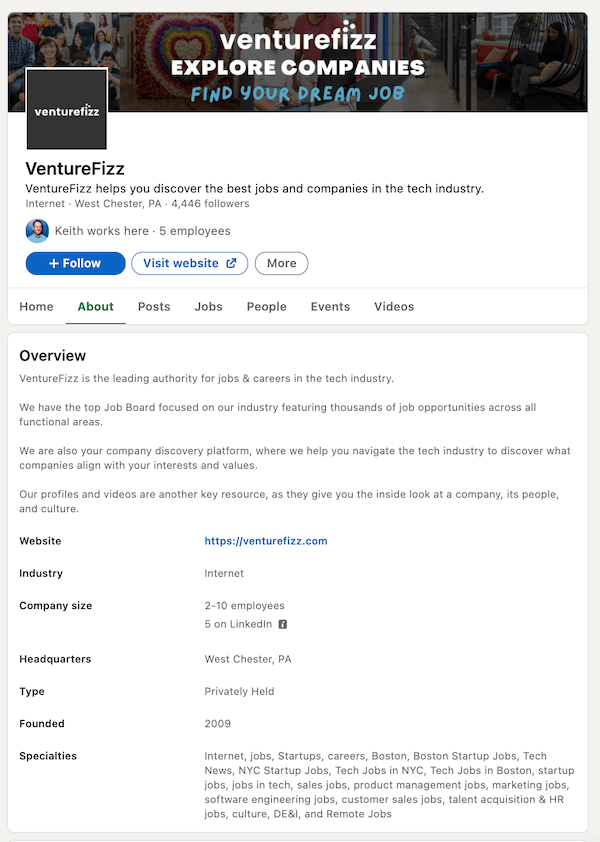Image resolution: width=600 pixels, height=842 pixels.
Task: Switch to the Home tab
Action: tap(36, 307)
